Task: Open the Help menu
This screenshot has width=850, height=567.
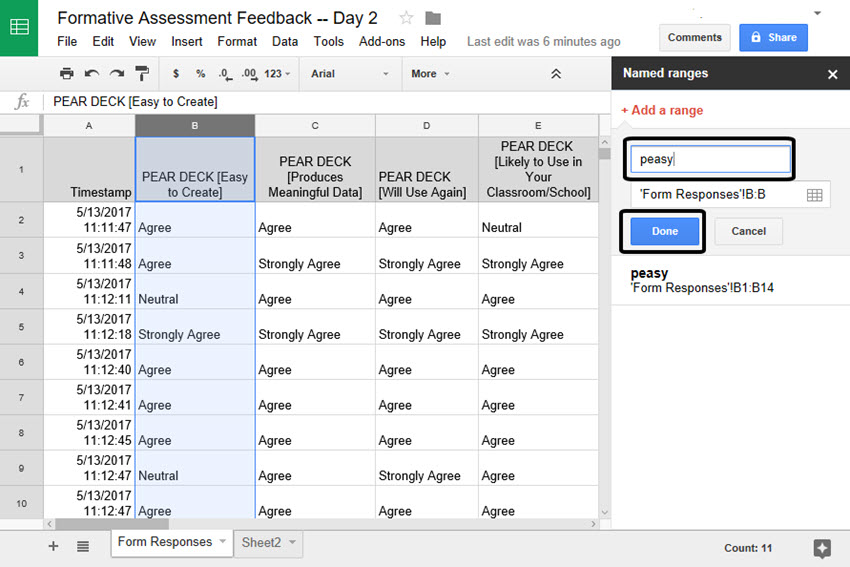Action: click(433, 42)
